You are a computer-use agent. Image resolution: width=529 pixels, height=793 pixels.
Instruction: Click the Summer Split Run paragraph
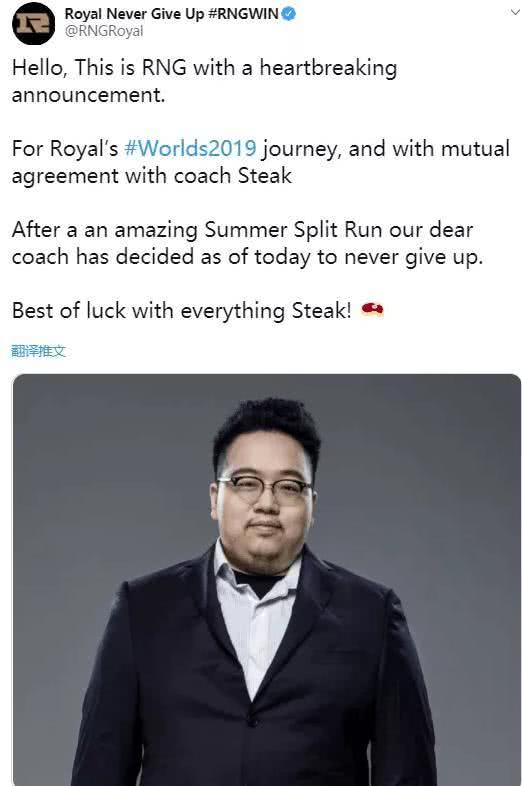tap(247, 243)
